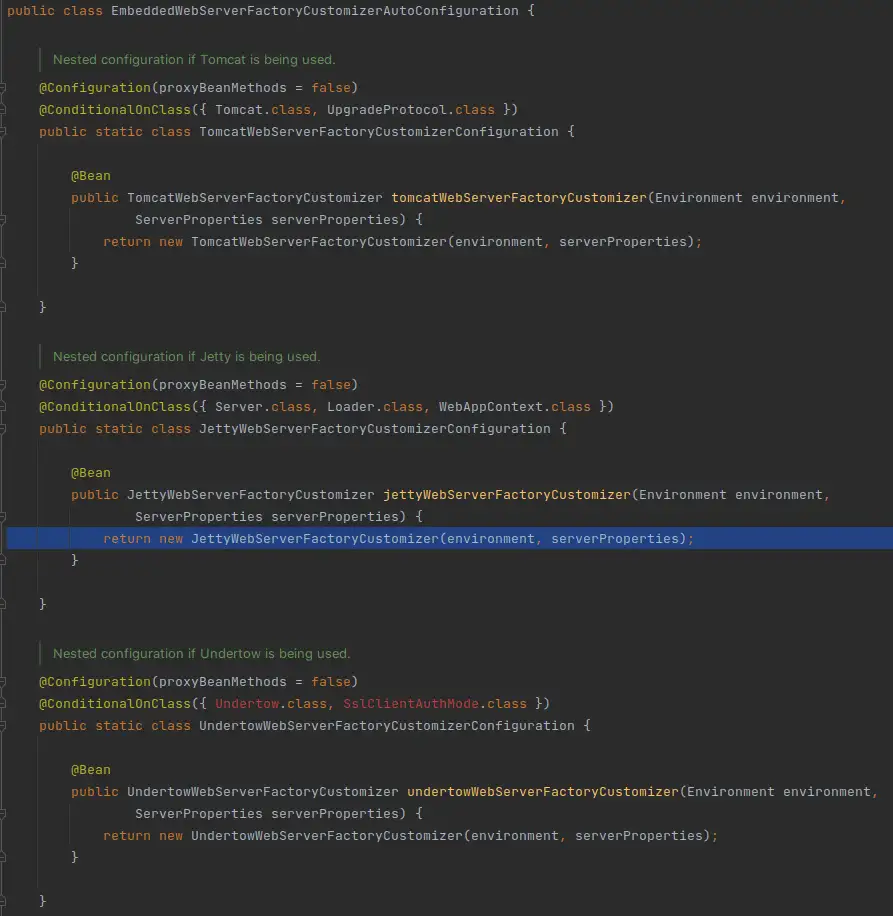Image resolution: width=893 pixels, height=916 pixels.
Task: Click the comment 'Nested configuration if Jetty is being used.'
Action: point(186,356)
